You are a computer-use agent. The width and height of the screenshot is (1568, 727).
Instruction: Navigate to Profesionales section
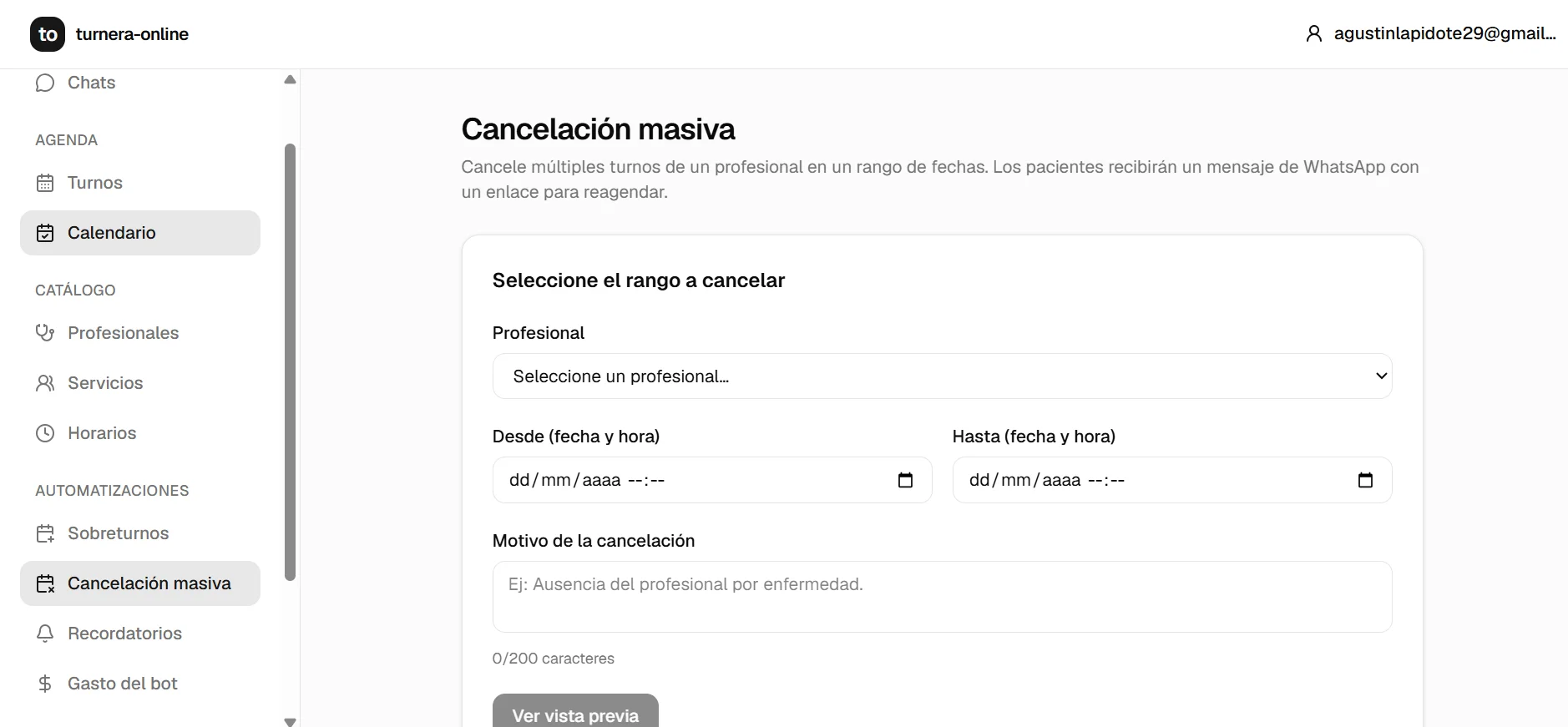click(x=140, y=333)
